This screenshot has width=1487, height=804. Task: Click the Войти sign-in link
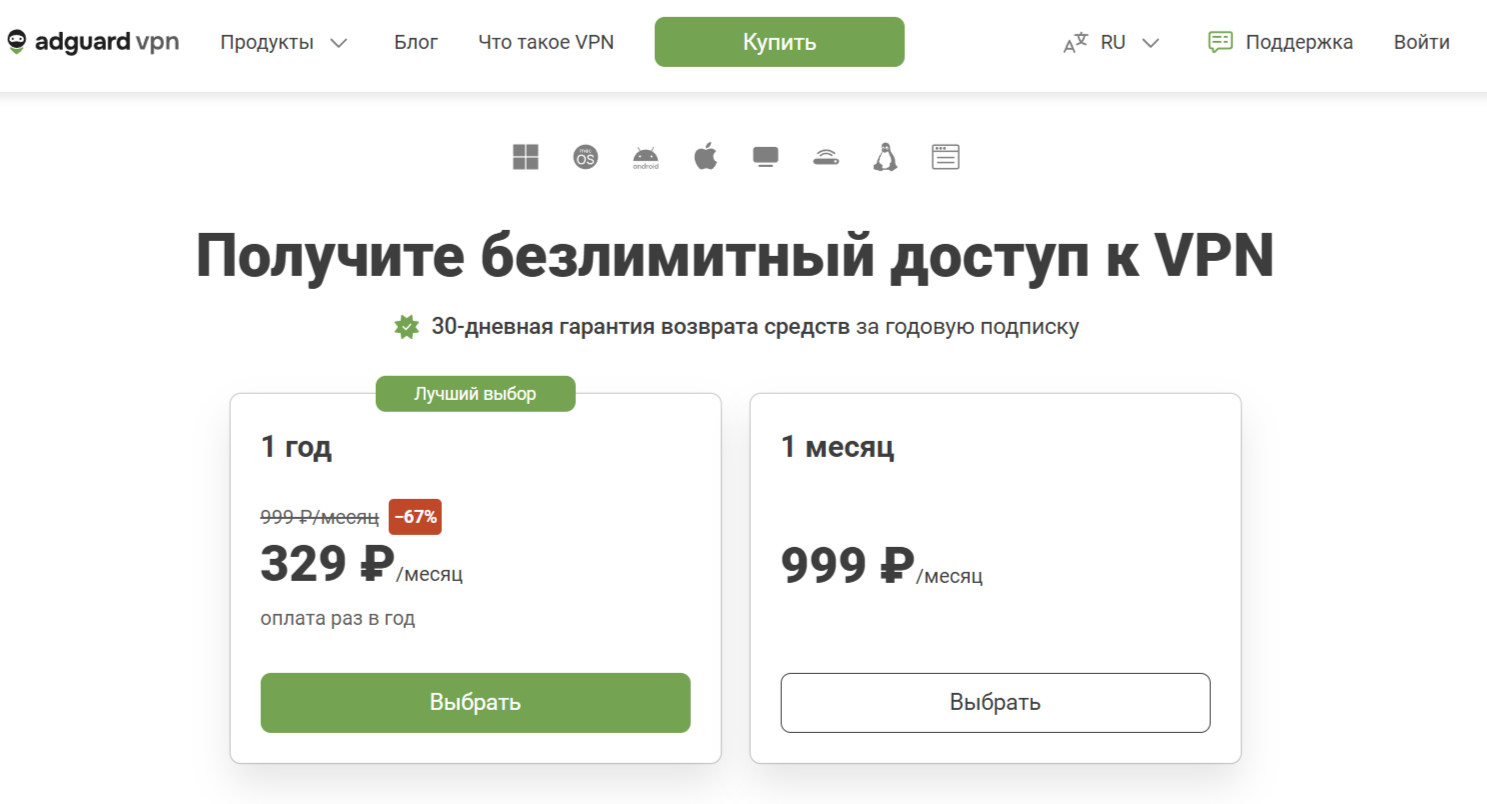point(1422,42)
